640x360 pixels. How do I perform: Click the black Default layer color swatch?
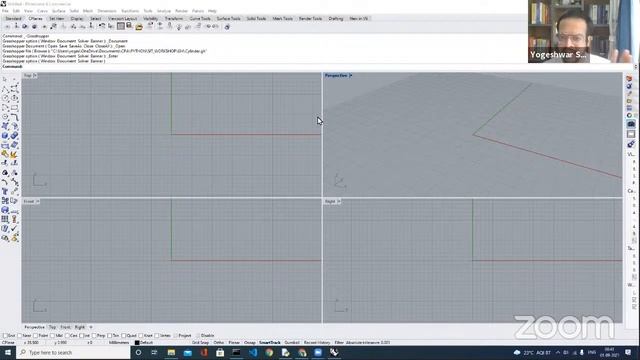(x=137, y=343)
